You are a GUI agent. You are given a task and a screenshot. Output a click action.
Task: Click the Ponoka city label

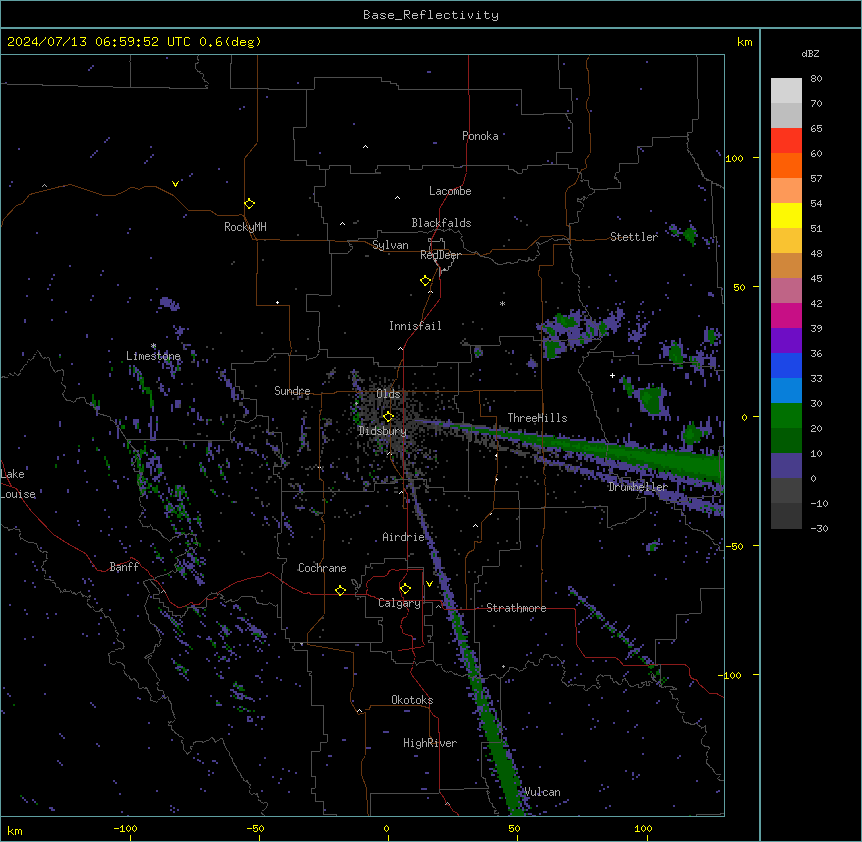pyautogui.click(x=480, y=136)
